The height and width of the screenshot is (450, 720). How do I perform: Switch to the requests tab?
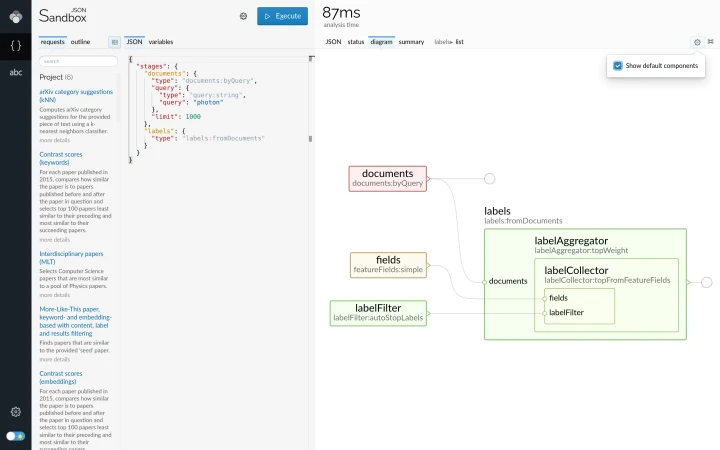click(x=52, y=42)
